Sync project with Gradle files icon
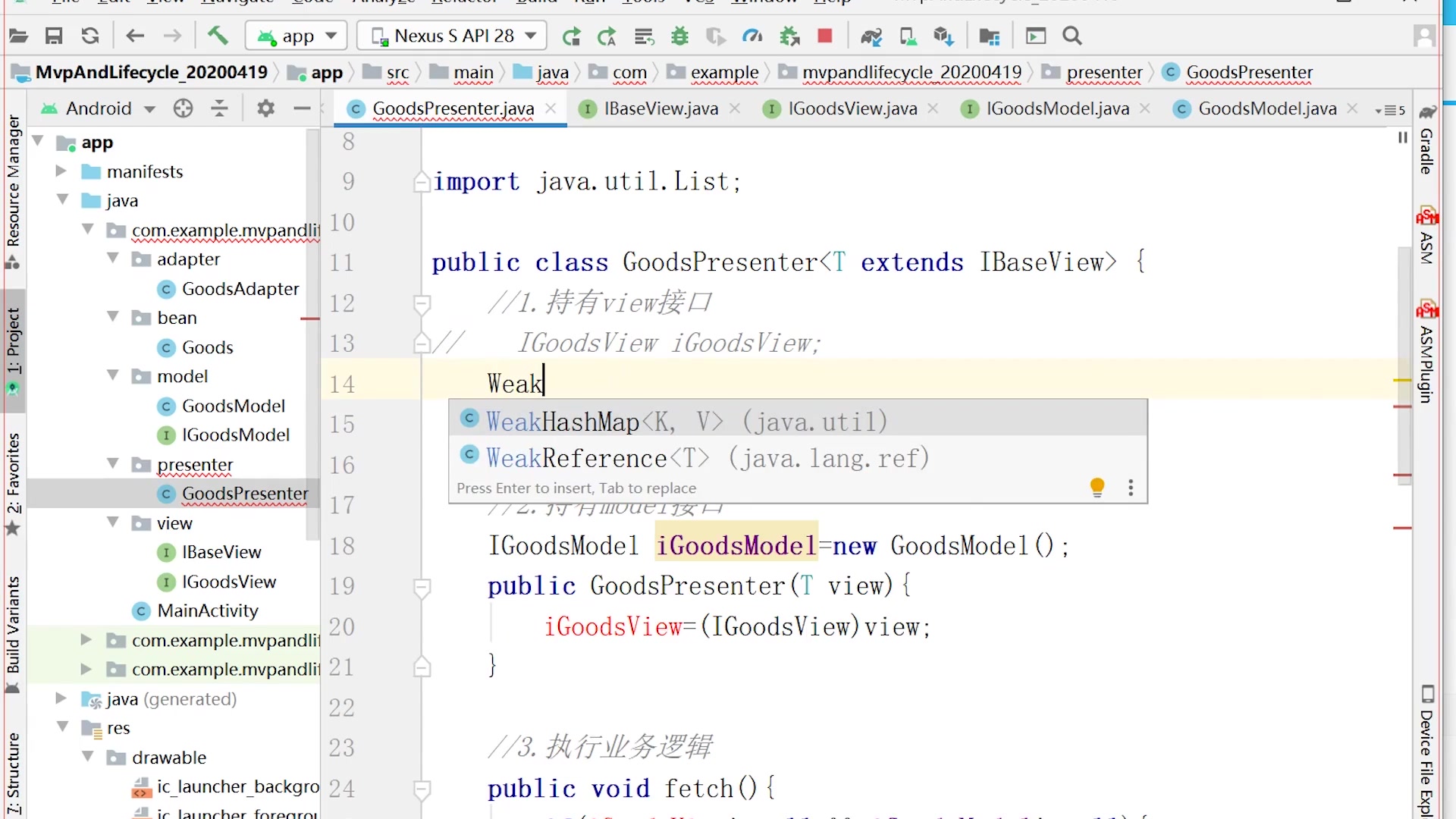 [x=871, y=36]
